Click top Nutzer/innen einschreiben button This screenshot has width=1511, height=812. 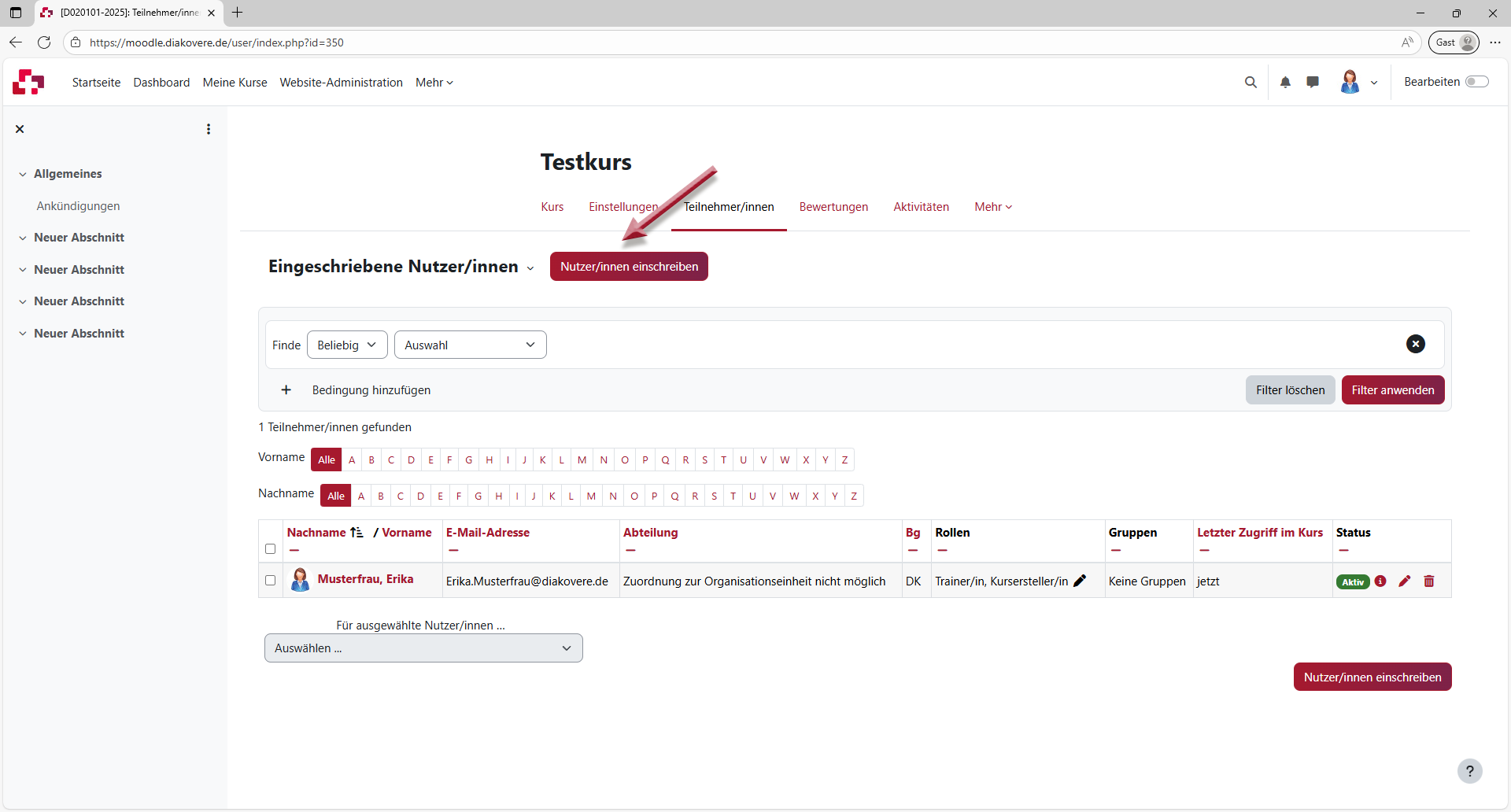(629, 267)
